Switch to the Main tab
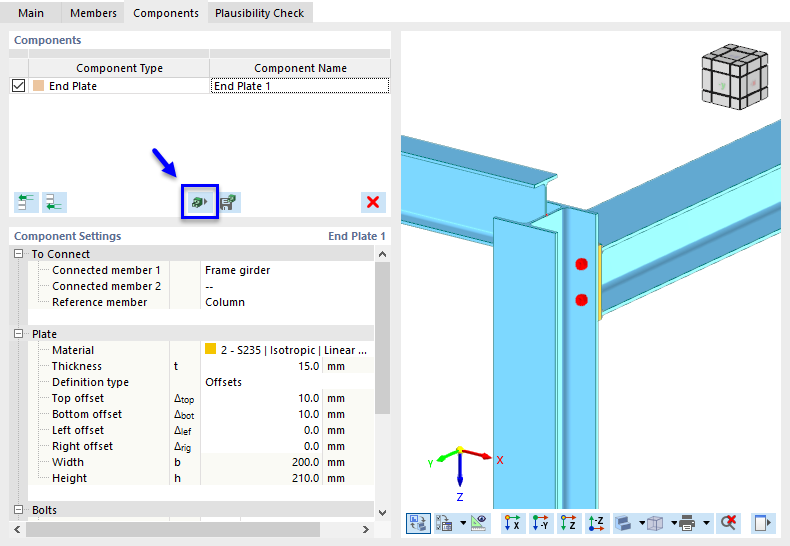790x546 pixels. (31, 13)
